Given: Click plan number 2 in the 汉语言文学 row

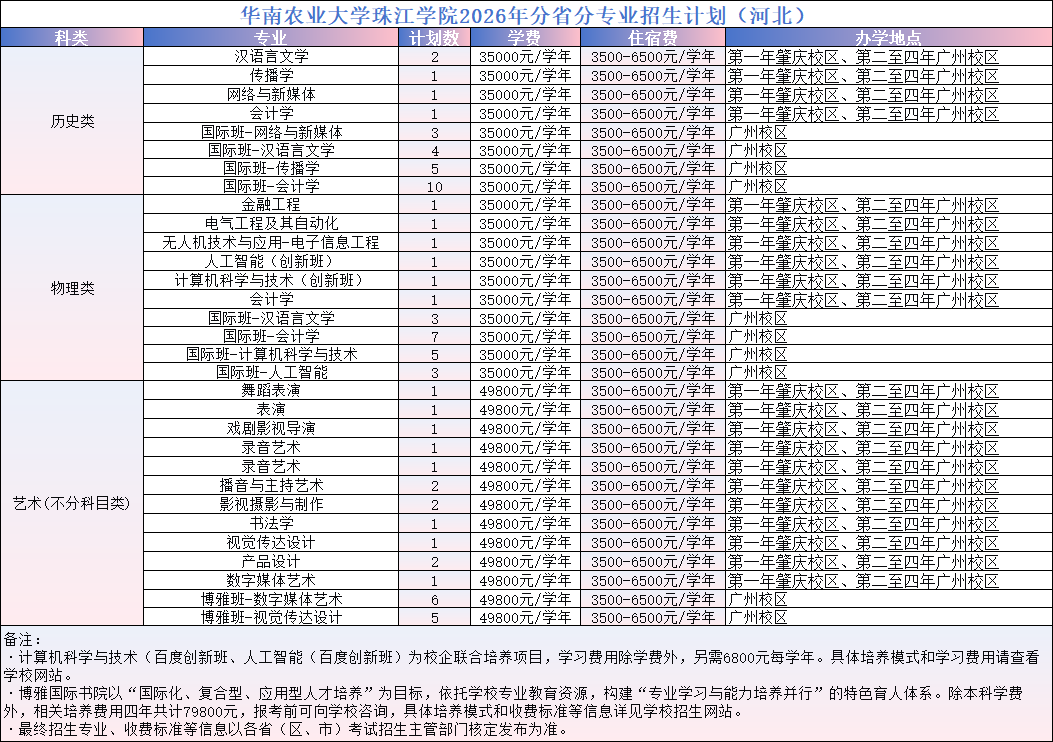Looking at the screenshot, I should [434, 57].
